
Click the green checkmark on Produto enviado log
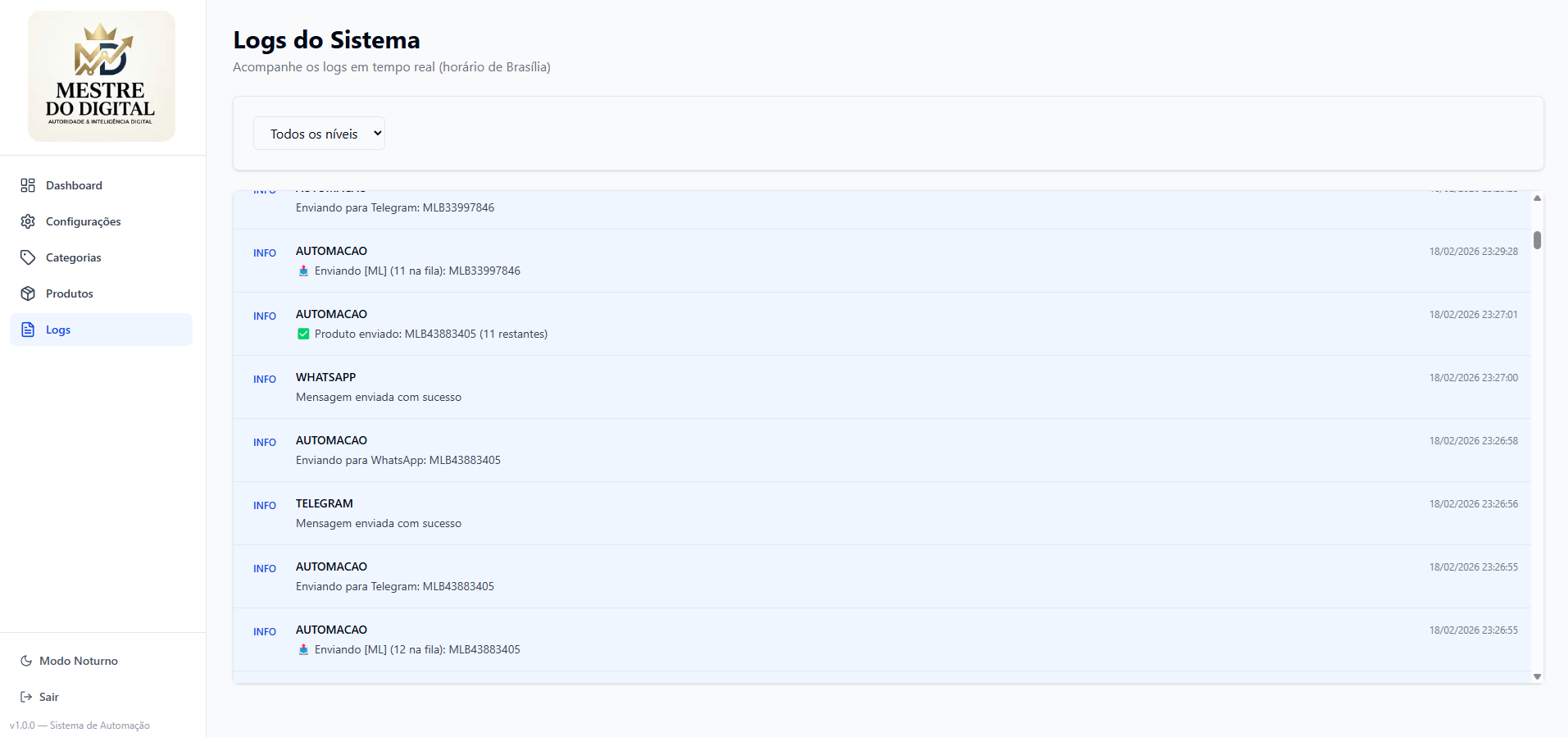click(303, 334)
